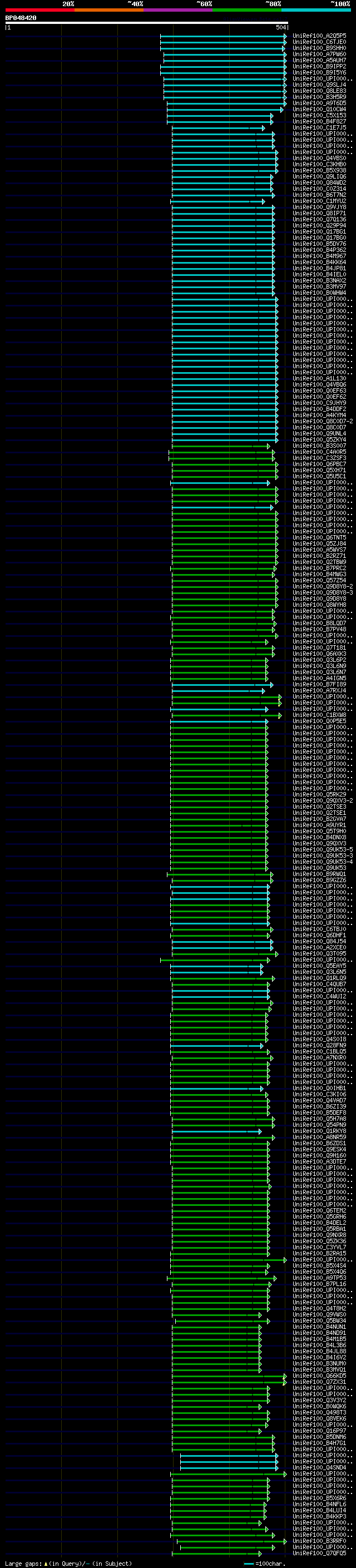
Task: Click the UniRef100_B0WHW4 label
Action: tap(319, 293)
